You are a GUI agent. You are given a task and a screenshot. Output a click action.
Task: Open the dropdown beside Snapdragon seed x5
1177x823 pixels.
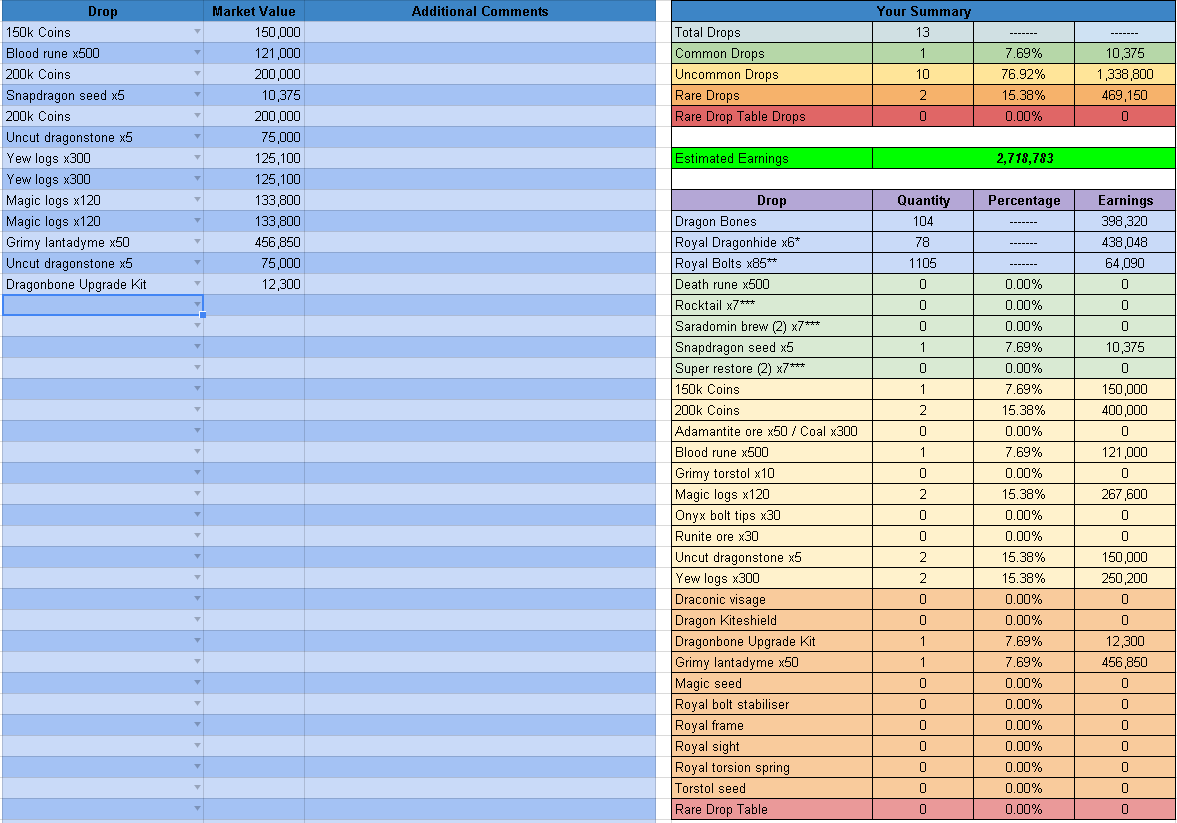[x=197, y=95]
